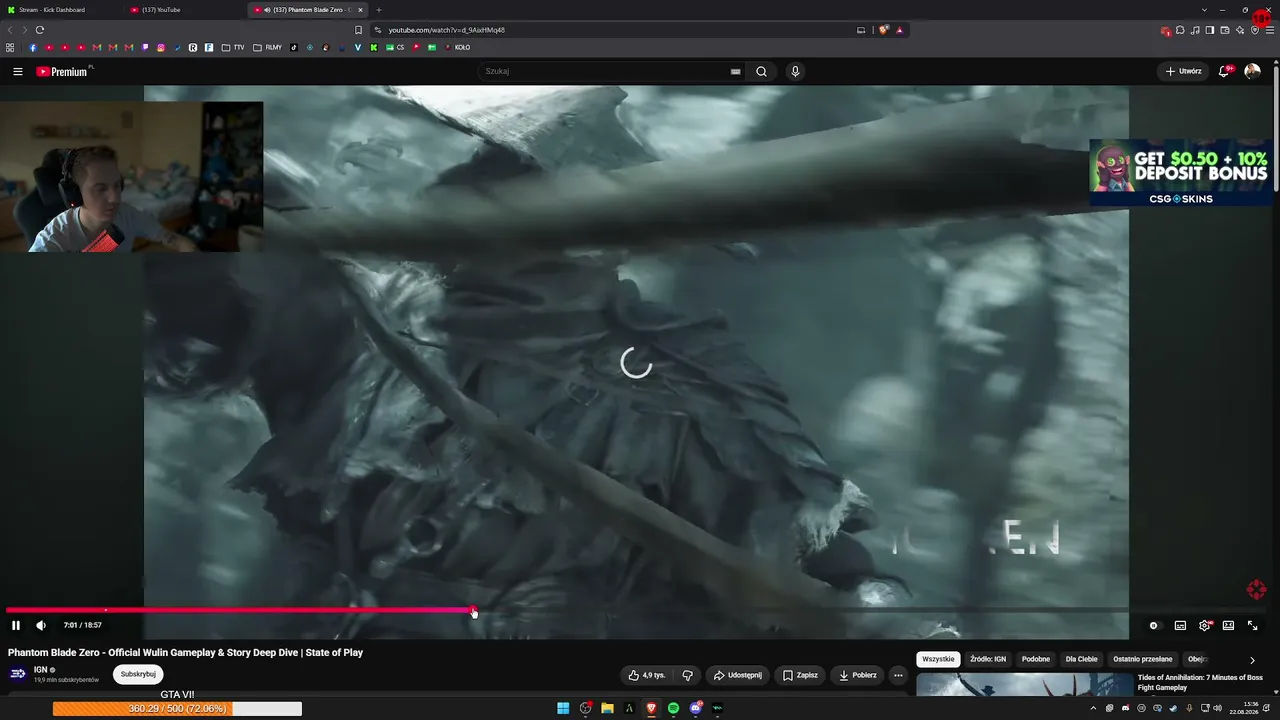Viewport: 1280px width, 720px height.
Task: Click the Udostępnij share button
Action: pyautogui.click(x=738, y=675)
